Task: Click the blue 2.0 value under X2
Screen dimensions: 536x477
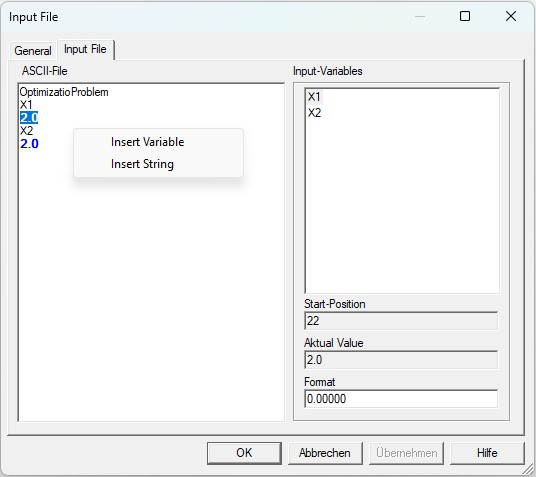Action: click(29, 144)
